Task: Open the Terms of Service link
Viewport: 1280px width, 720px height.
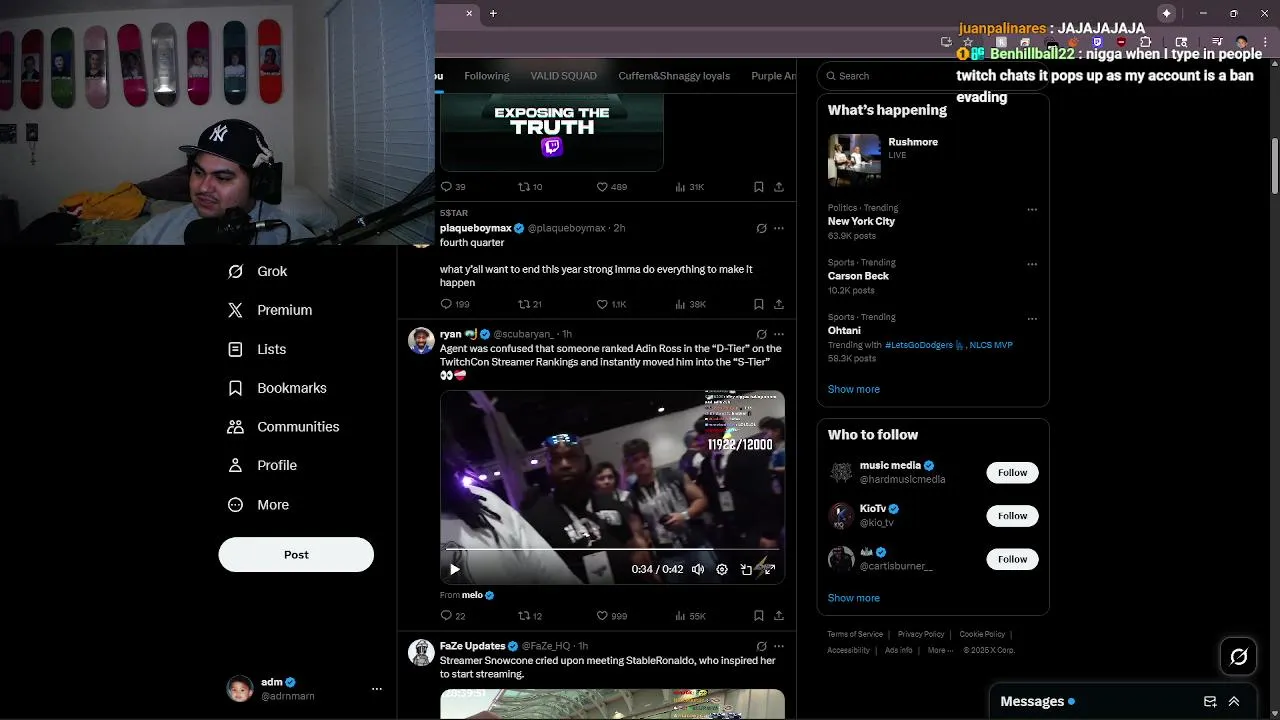Action: 855,634
